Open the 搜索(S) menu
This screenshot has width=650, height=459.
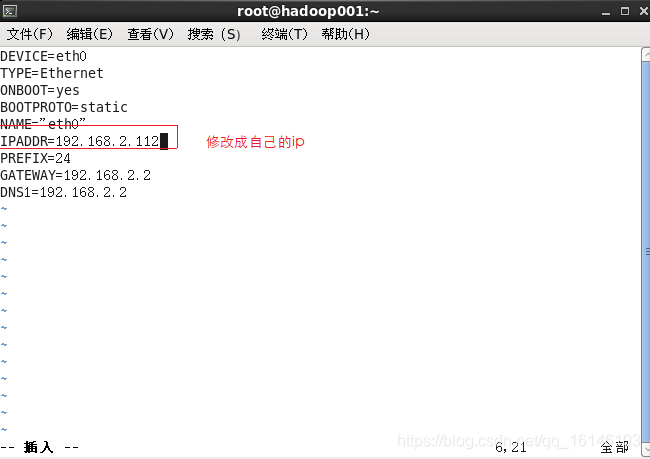[x=214, y=34]
